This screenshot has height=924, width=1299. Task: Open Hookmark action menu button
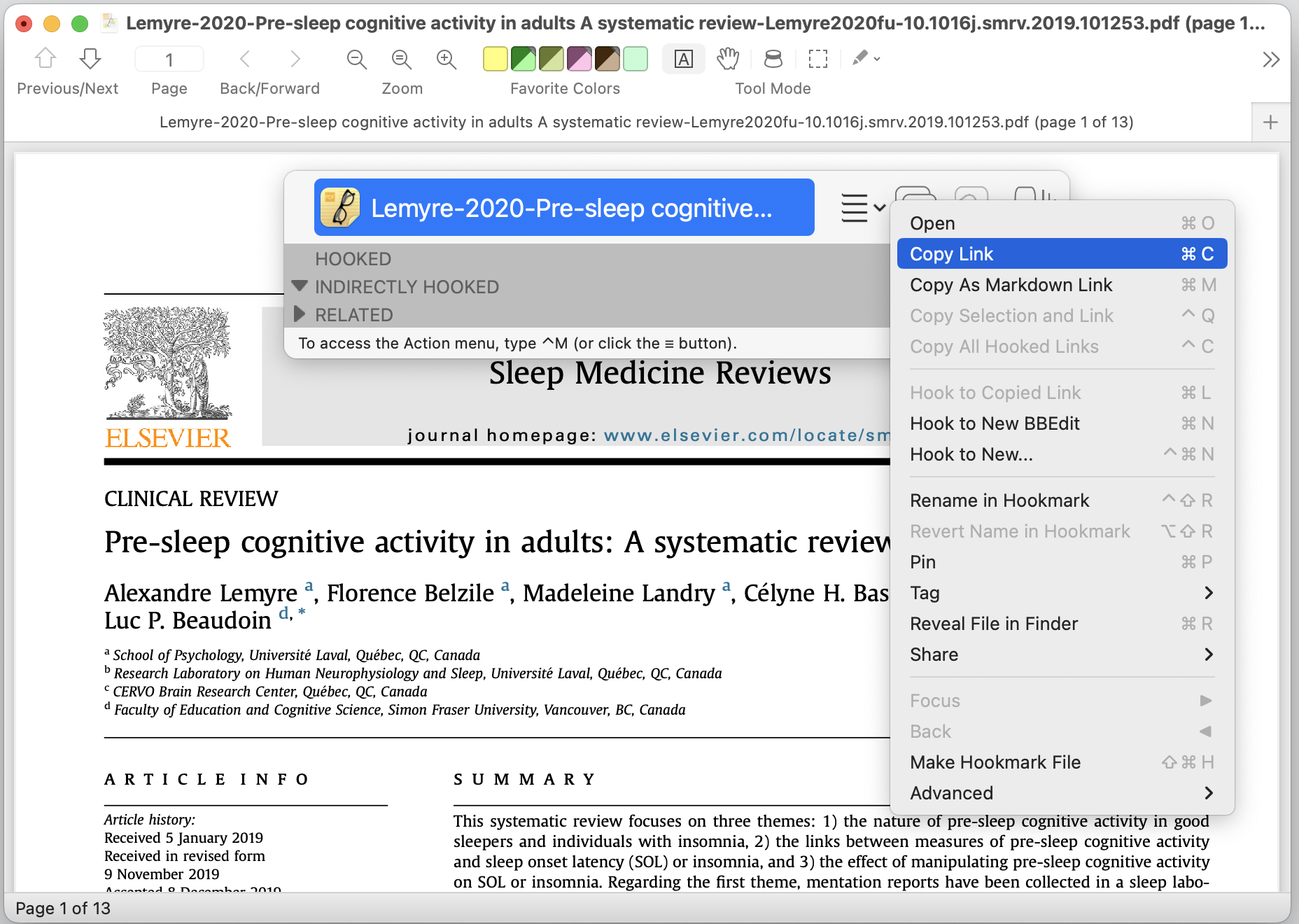coord(863,208)
